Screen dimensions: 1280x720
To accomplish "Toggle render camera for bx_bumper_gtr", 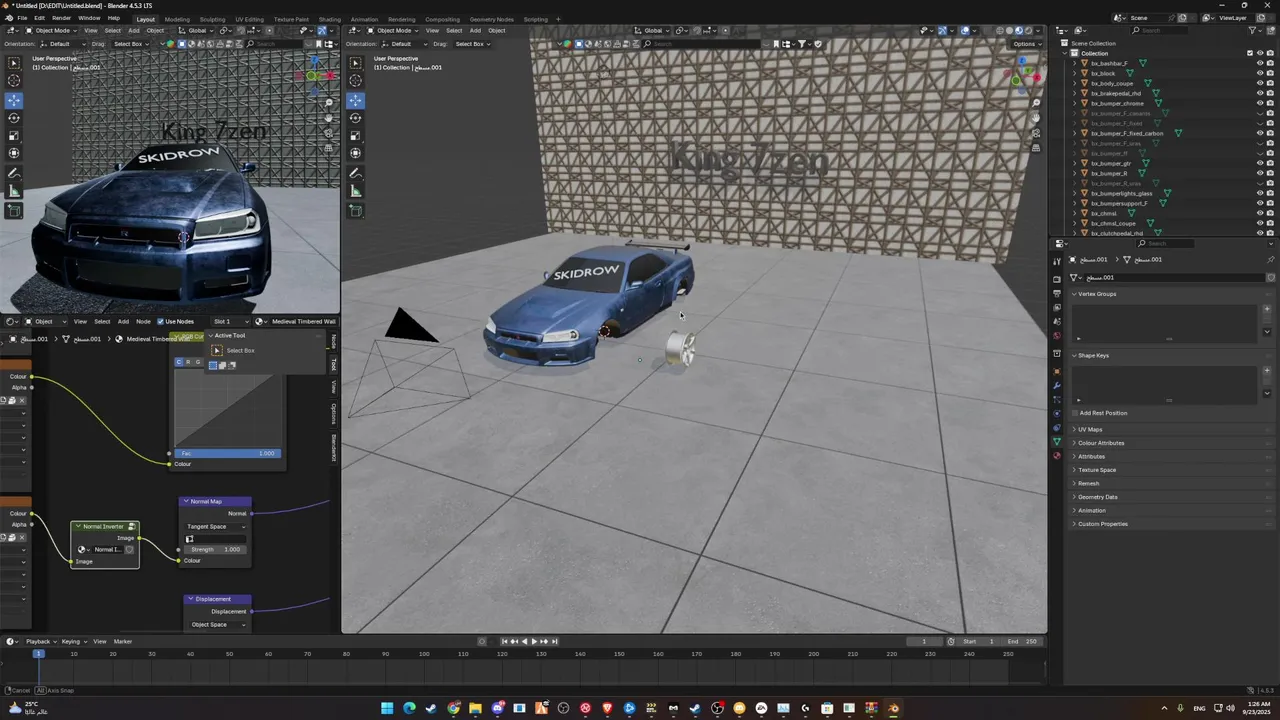I will click(x=1271, y=163).
